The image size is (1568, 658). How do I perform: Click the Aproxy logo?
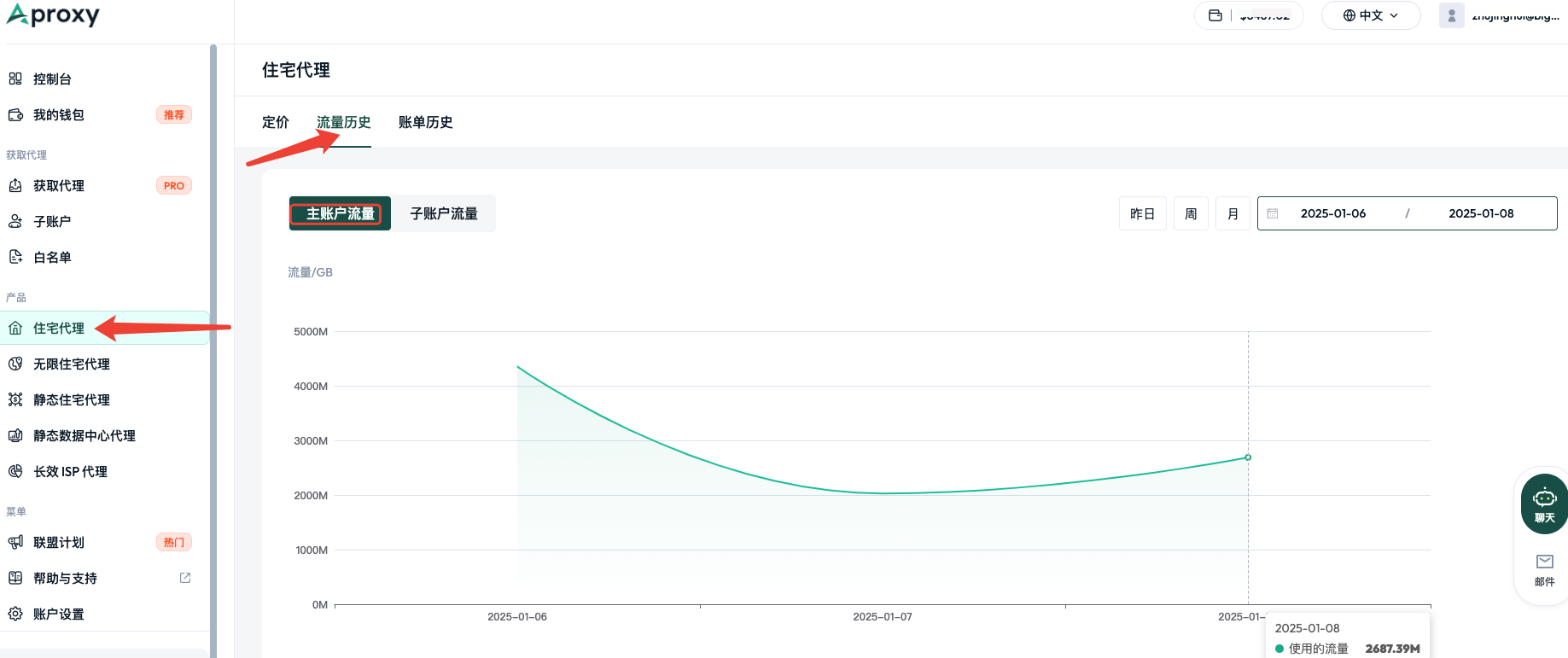53,15
